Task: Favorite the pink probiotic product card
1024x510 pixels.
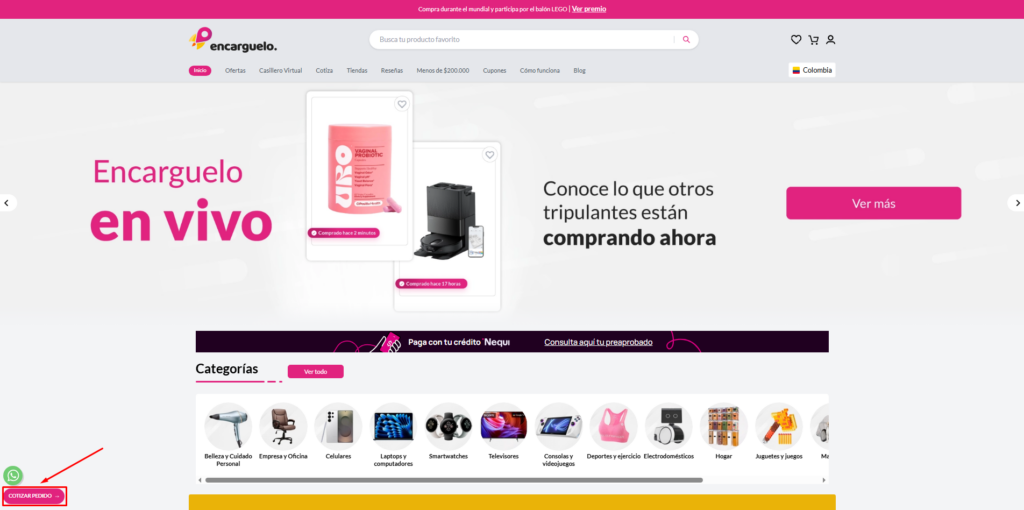Action: tap(402, 104)
